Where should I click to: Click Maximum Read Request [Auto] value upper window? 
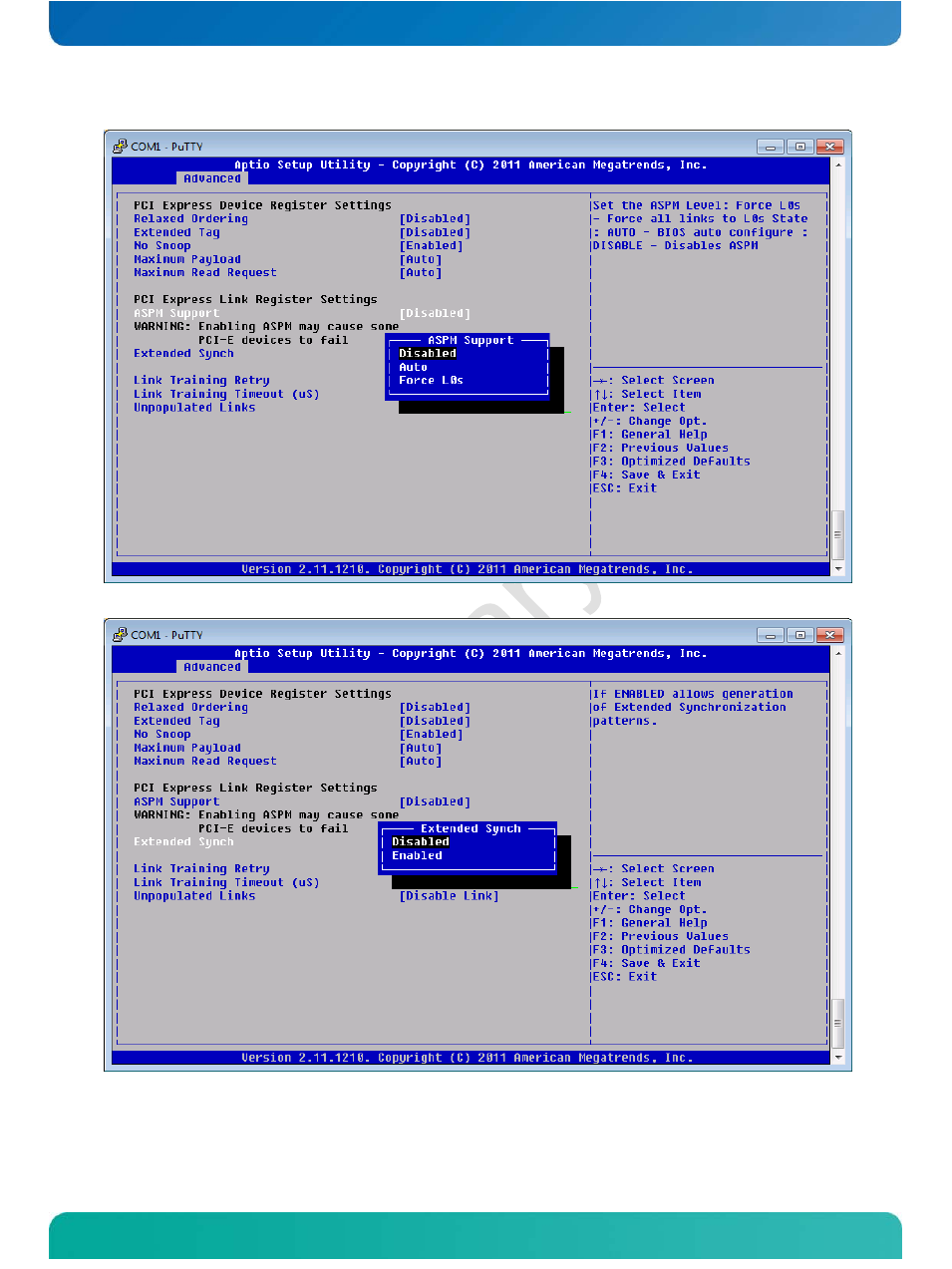point(420,272)
